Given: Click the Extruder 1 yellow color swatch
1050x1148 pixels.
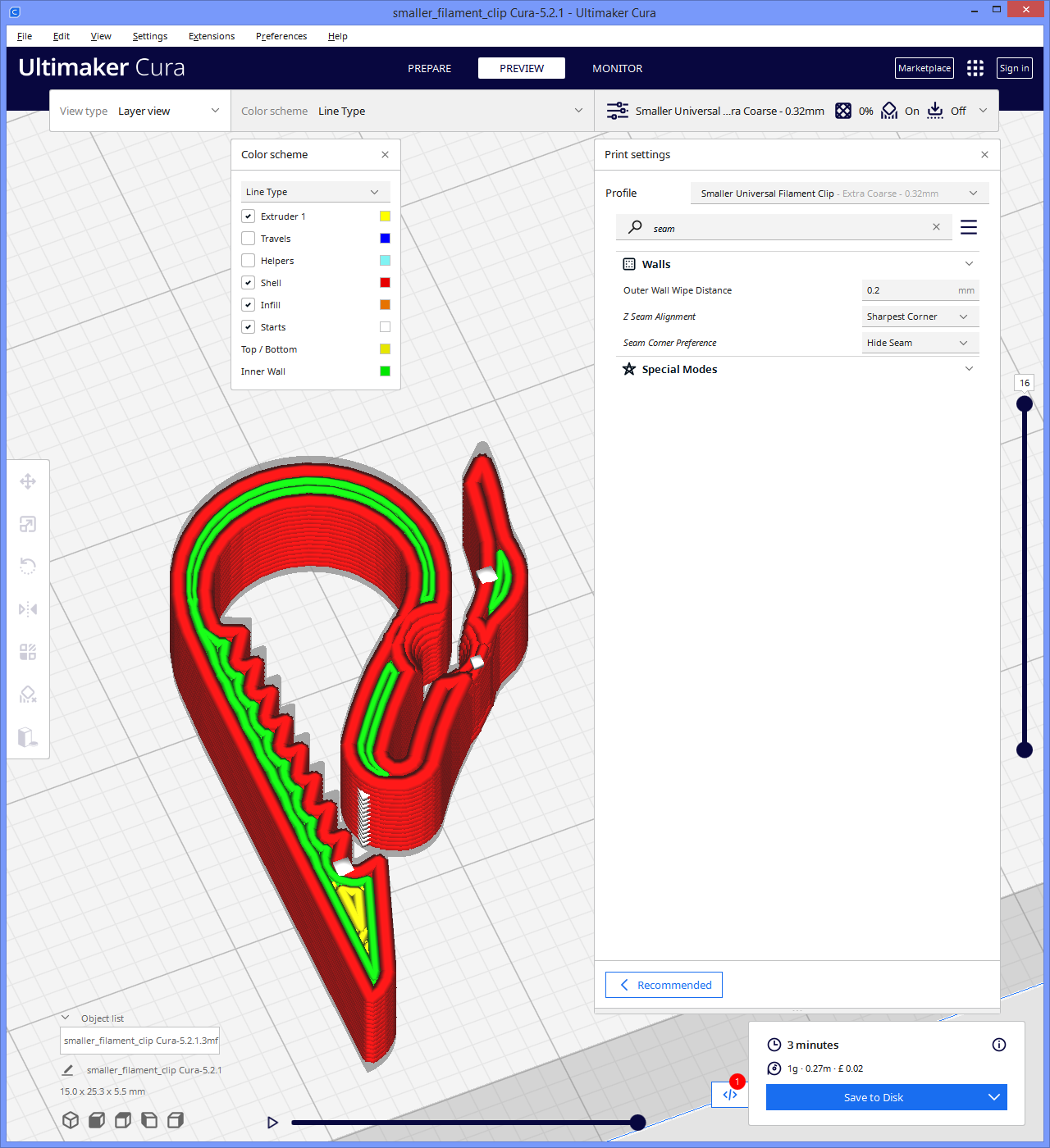Looking at the screenshot, I should pyautogui.click(x=385, y=216).
